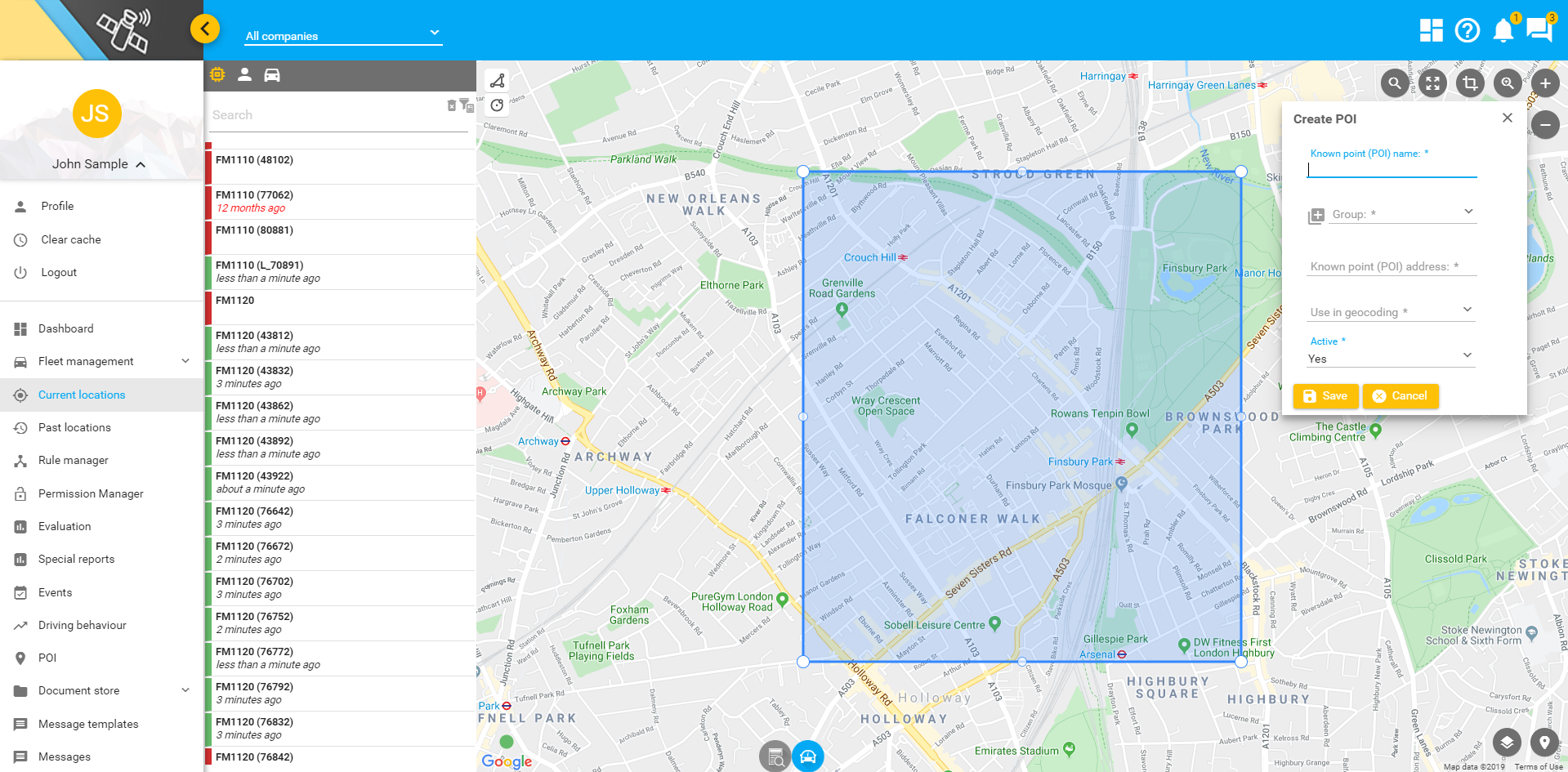Select the circle drawing tool on map
The height and width of the screenshot is (772, 1568).
(497, 105)
